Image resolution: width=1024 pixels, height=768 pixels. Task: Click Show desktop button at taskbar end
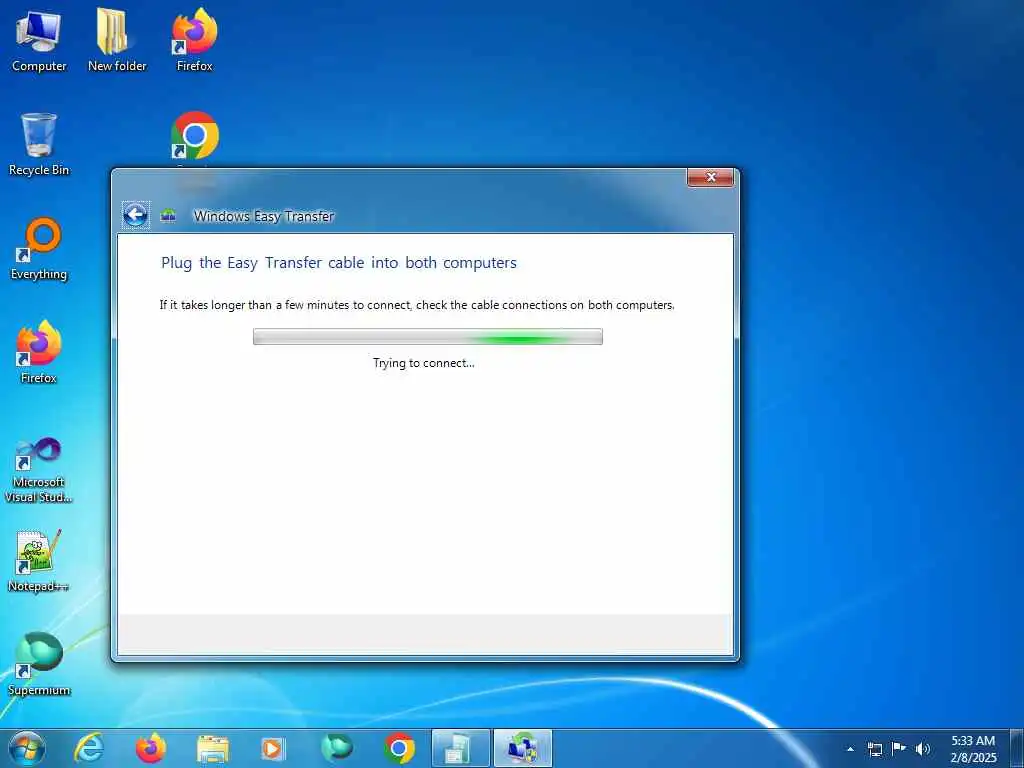click(x=1017, y=749)
